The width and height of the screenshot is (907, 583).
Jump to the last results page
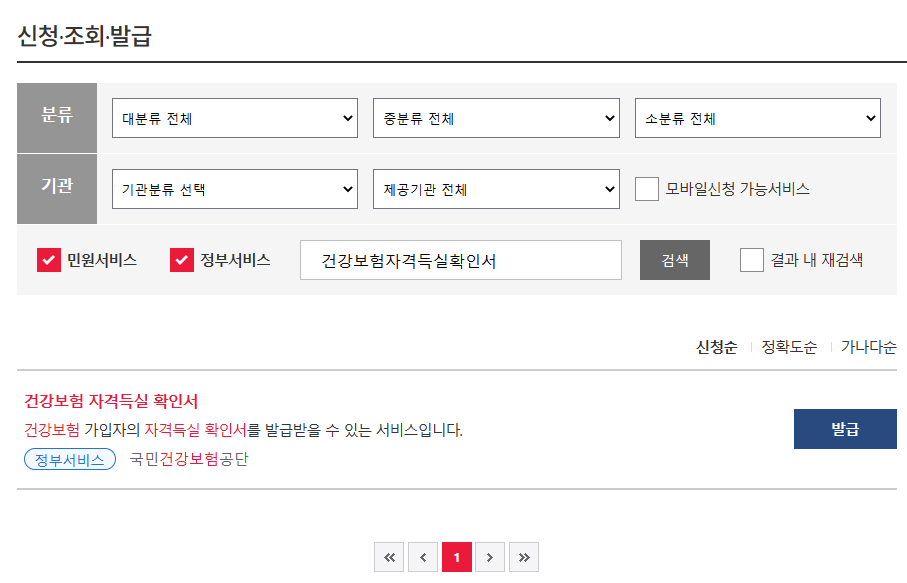pos(523,557)
